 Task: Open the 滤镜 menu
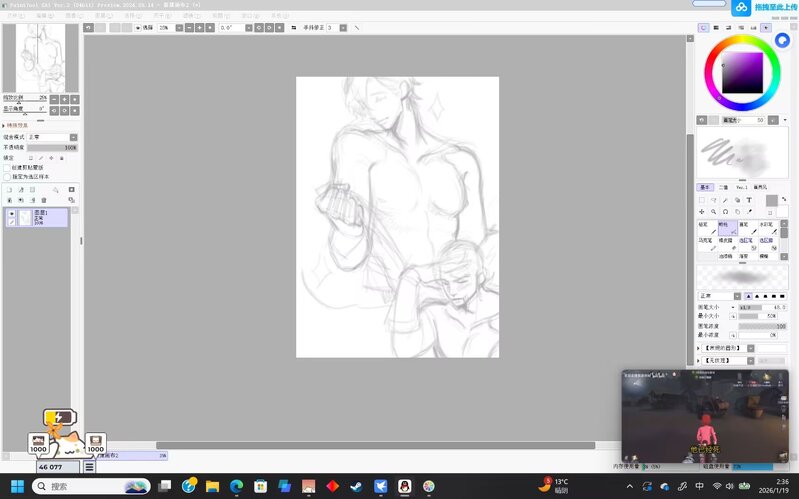click(191, 16)
